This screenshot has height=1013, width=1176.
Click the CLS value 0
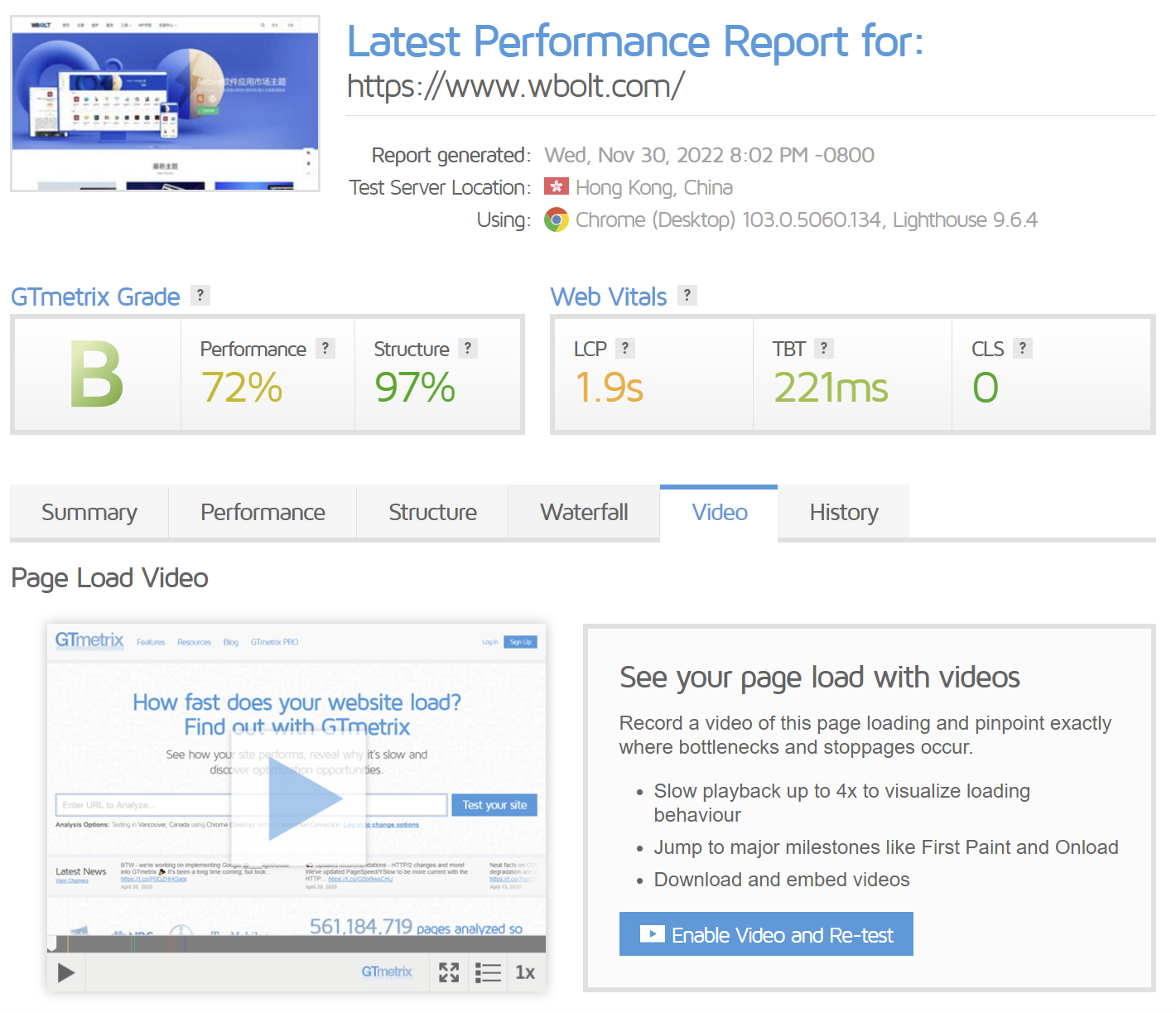[x=986, y=388]
